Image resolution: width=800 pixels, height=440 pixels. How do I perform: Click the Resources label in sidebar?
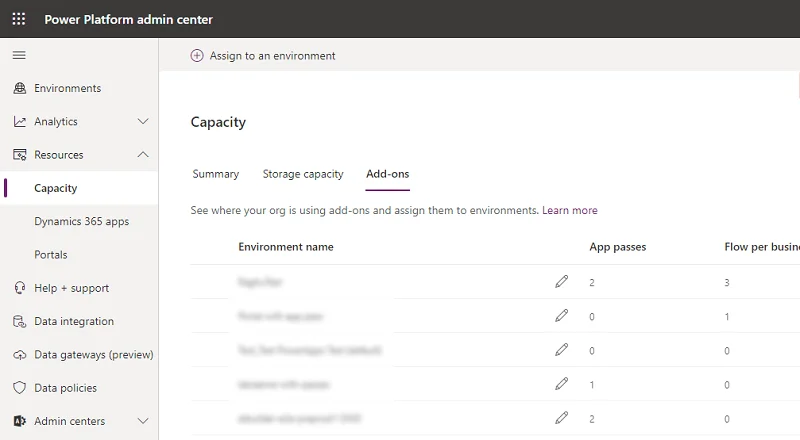59,155
